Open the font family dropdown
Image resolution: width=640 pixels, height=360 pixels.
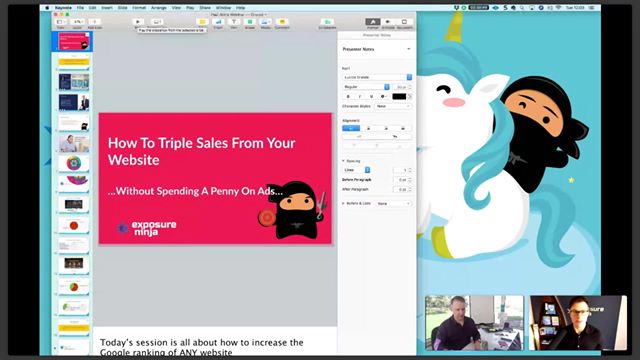click(377, 77)
